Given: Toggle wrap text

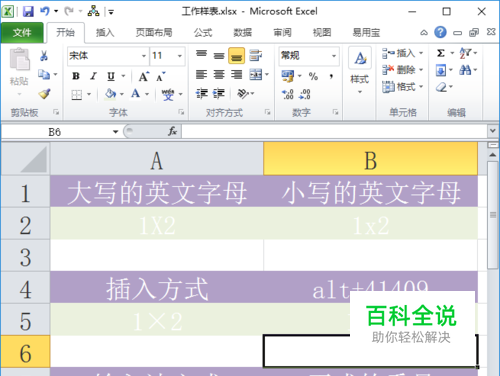Looking at the screenshot, I should point(256,55).
